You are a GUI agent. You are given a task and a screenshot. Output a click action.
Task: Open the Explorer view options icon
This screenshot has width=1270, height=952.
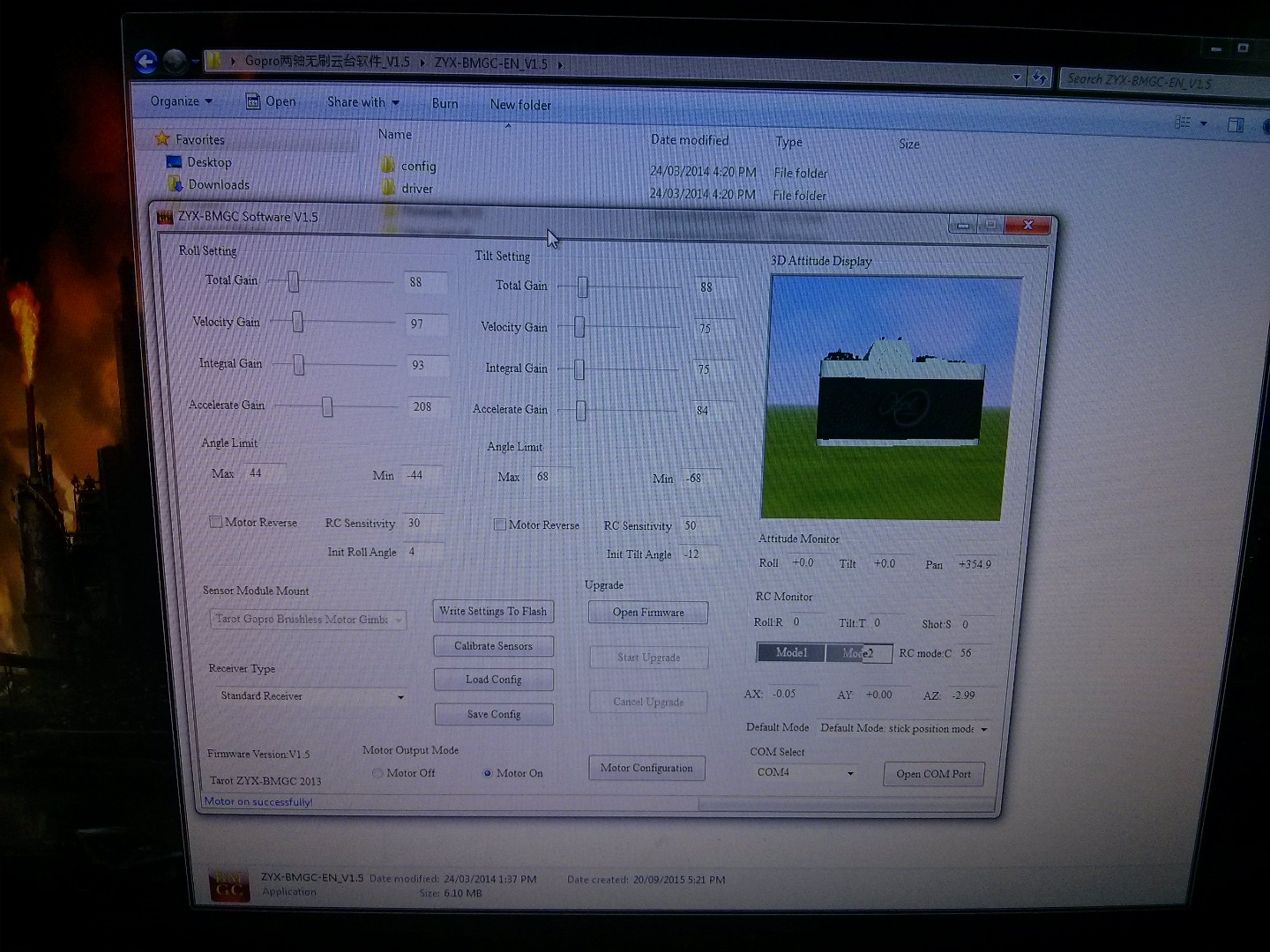(1183, 123)
